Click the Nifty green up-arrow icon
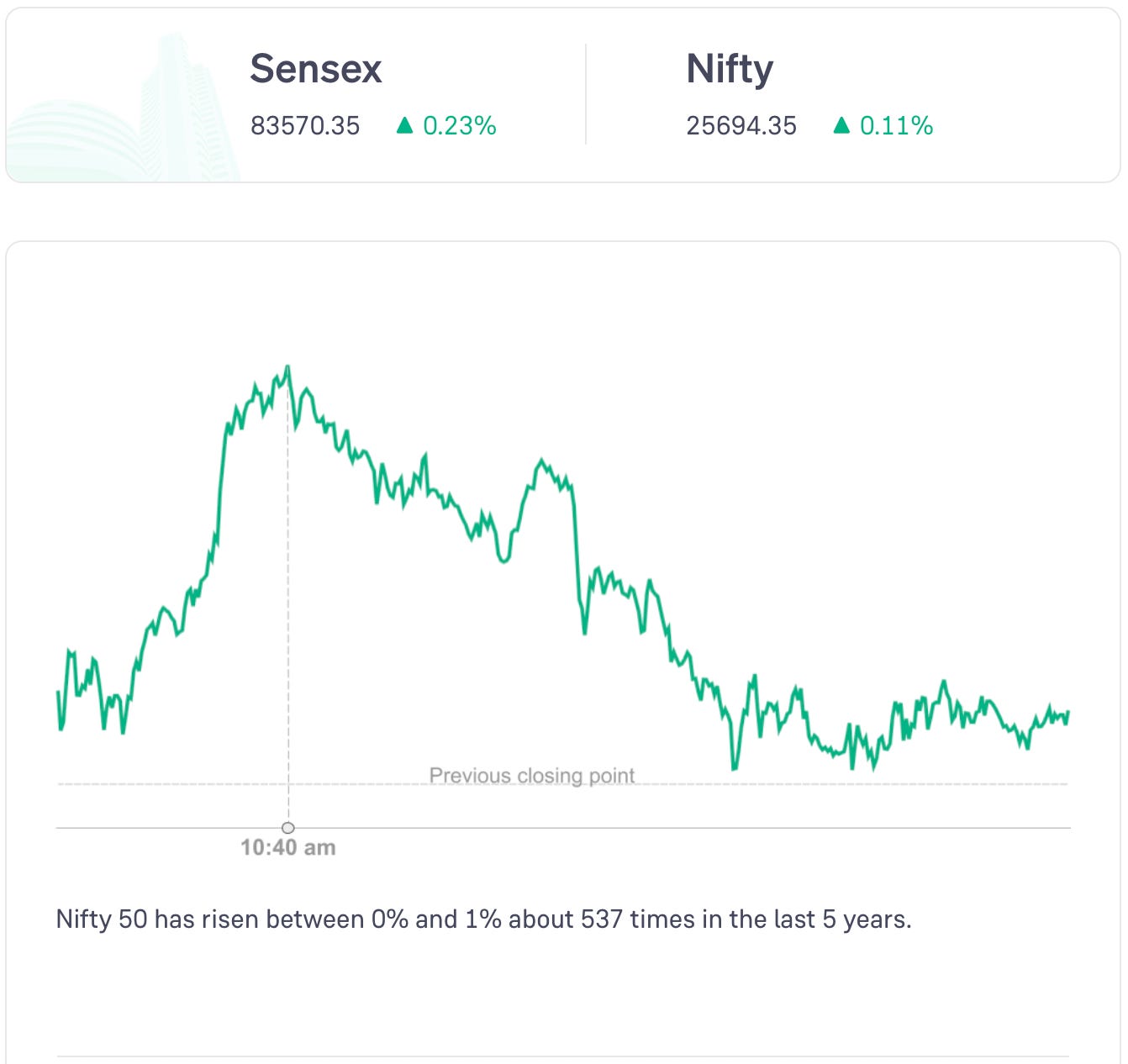 pyautogui.click(x=841, y=126)
